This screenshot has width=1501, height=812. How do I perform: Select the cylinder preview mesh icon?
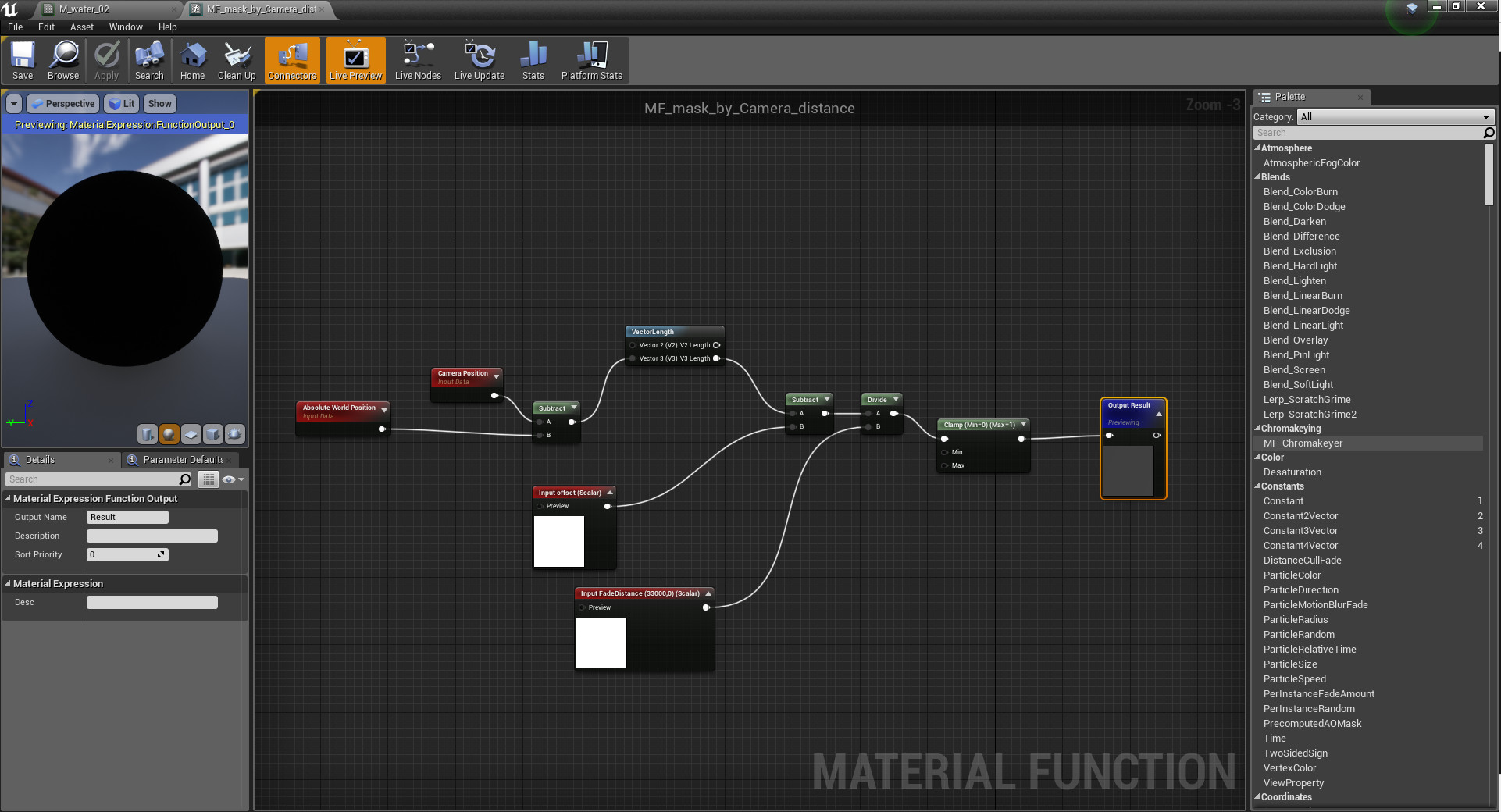147,435
